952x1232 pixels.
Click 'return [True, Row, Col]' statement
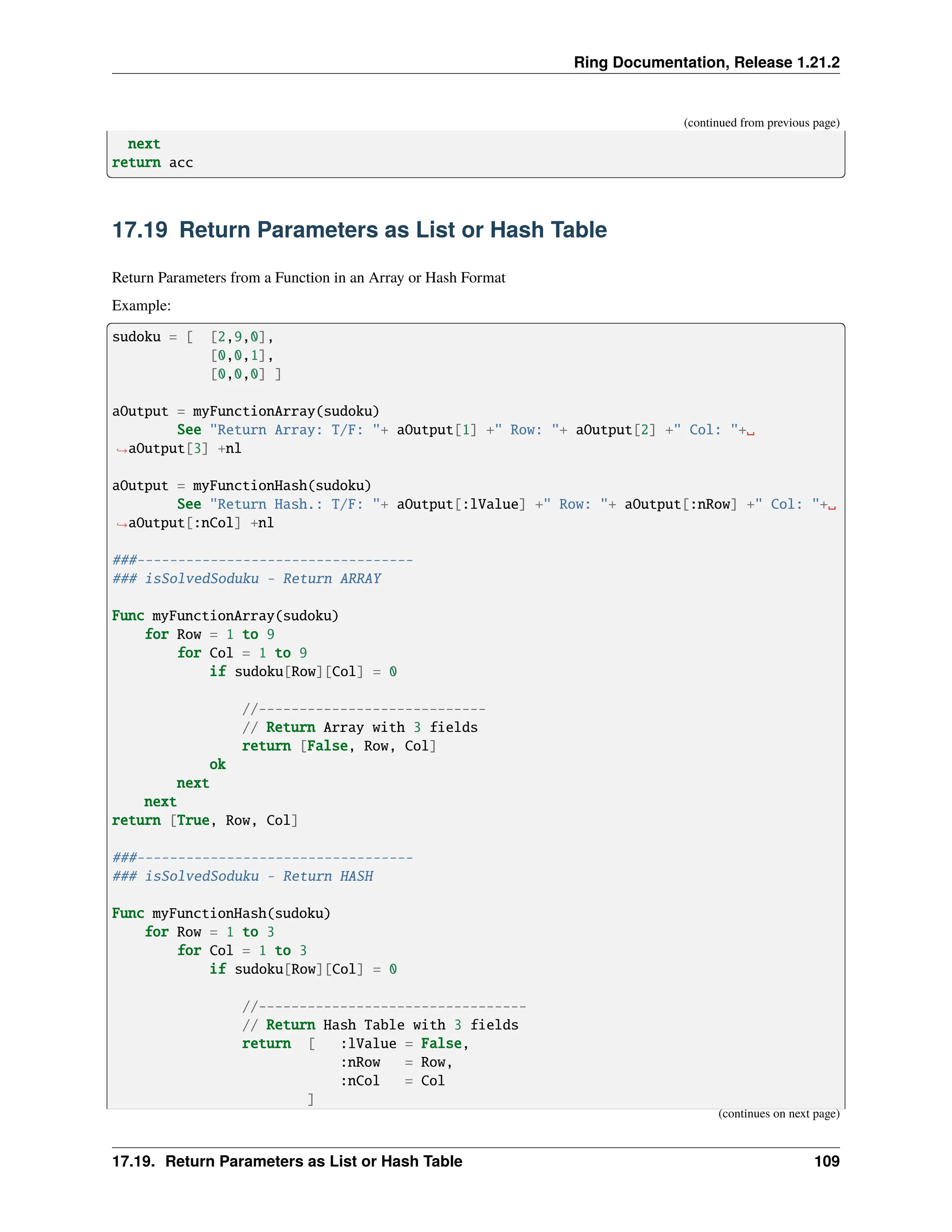(x=205, y=820)
